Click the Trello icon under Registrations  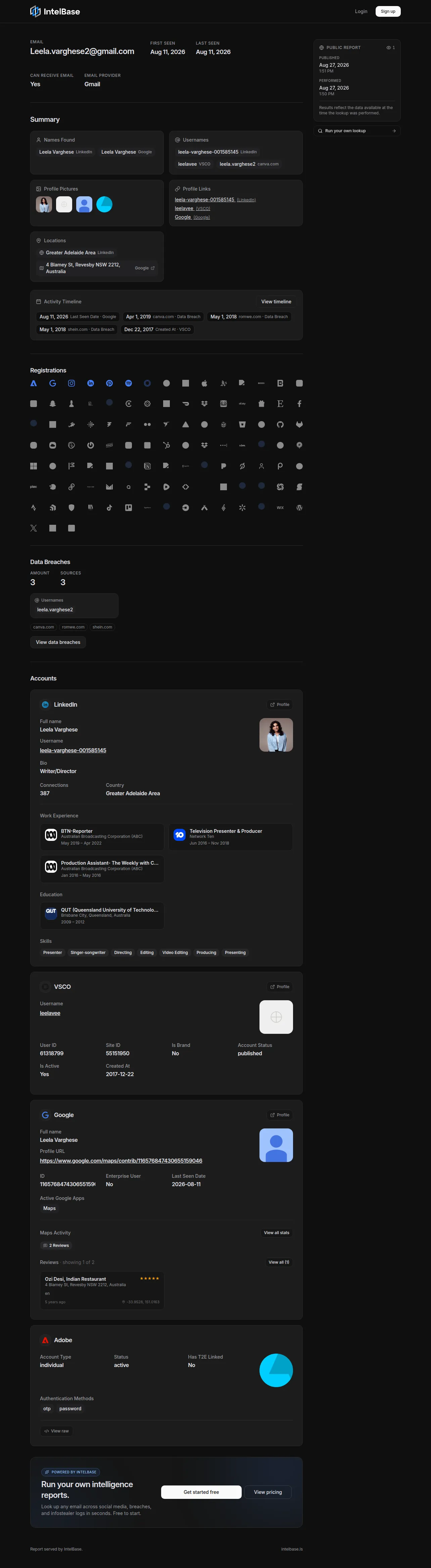point(129,508)
